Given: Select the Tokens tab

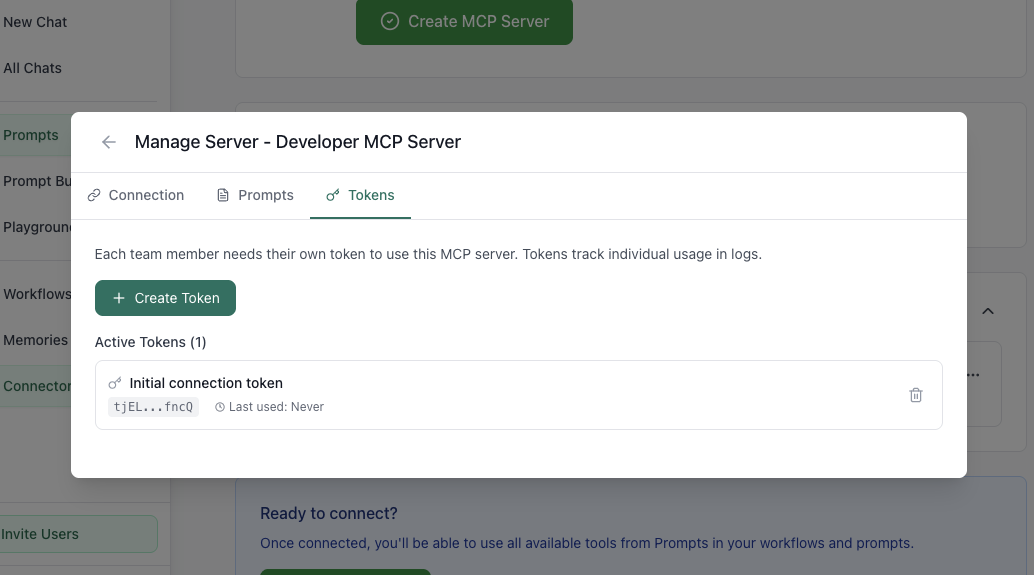Looking at the screenshot, I should [x=360, y=195].
